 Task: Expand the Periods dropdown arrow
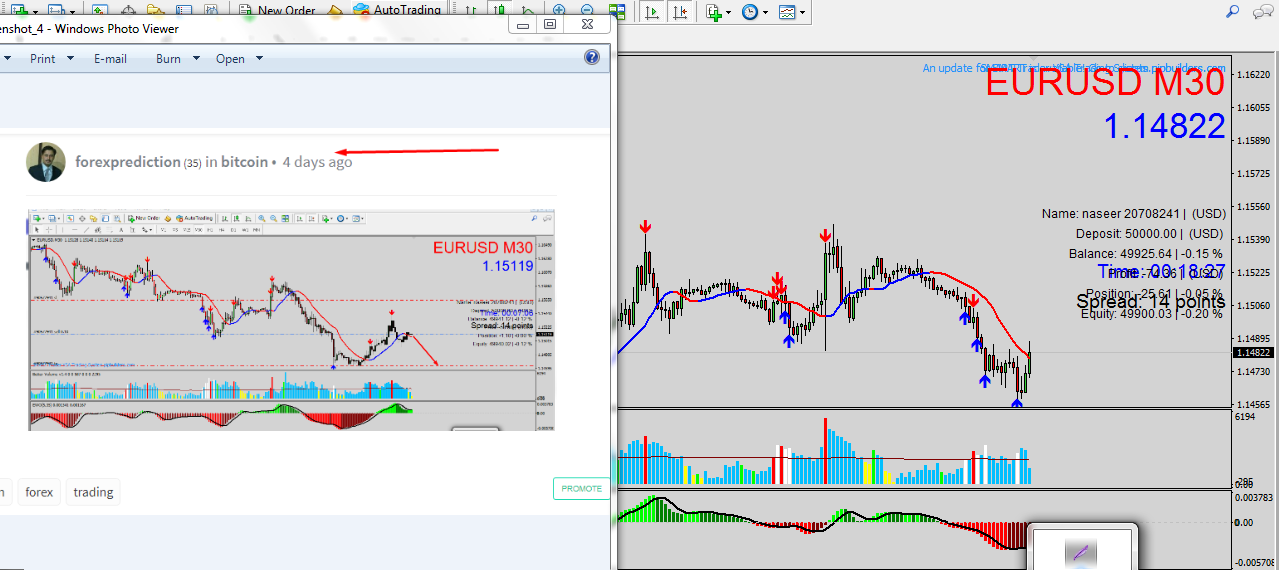(x=766, y=12)
